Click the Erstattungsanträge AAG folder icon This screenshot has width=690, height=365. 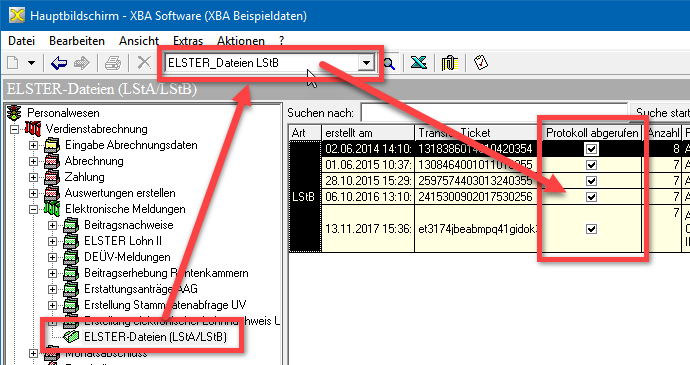71,289
